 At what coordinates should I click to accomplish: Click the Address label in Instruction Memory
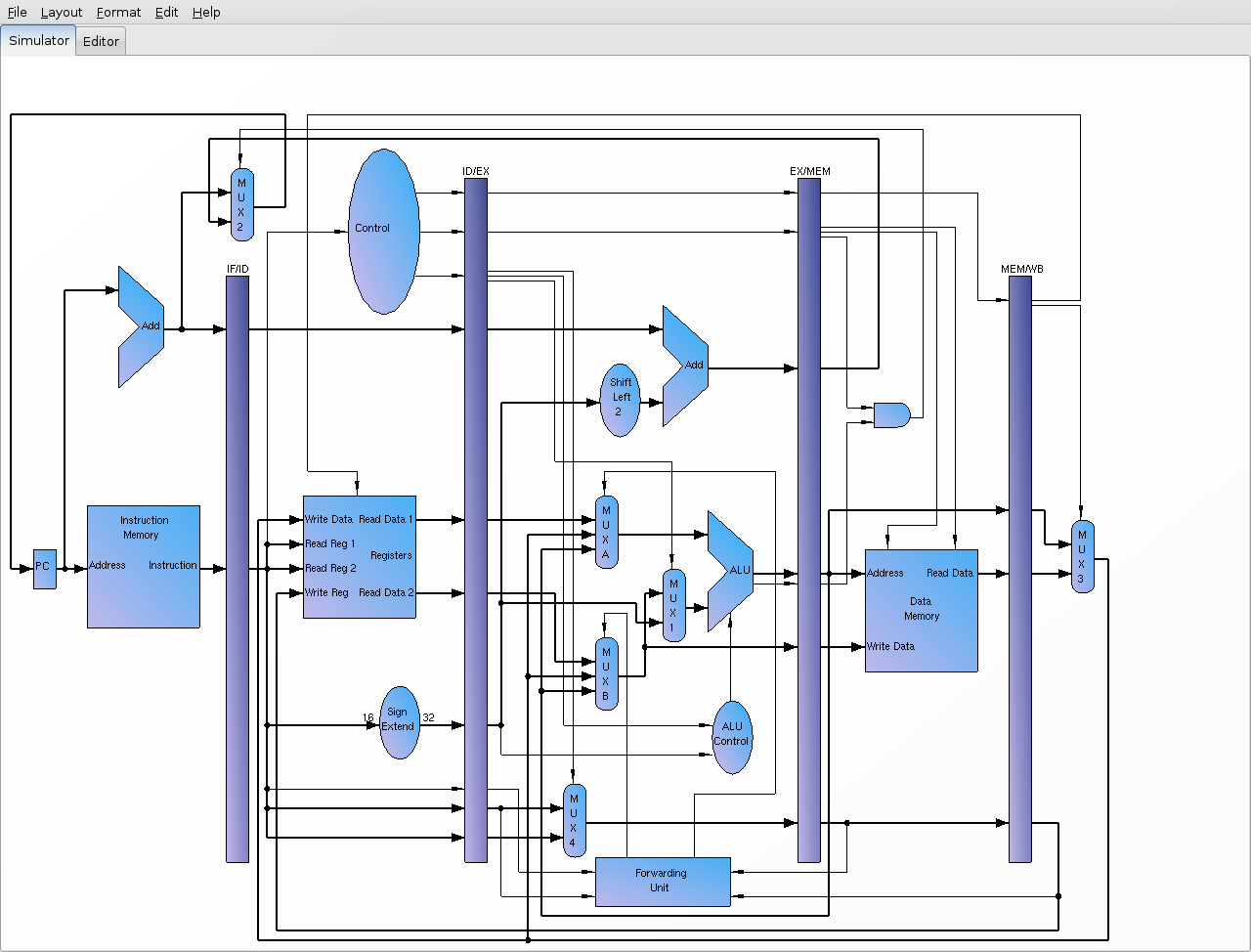tap(108, 565)
